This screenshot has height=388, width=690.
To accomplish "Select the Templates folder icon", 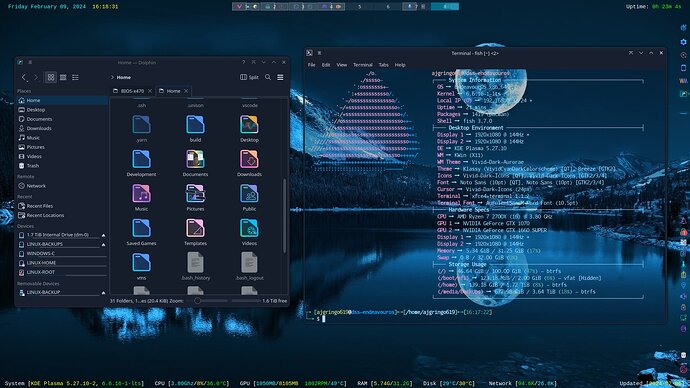I will tap(195, 228).
